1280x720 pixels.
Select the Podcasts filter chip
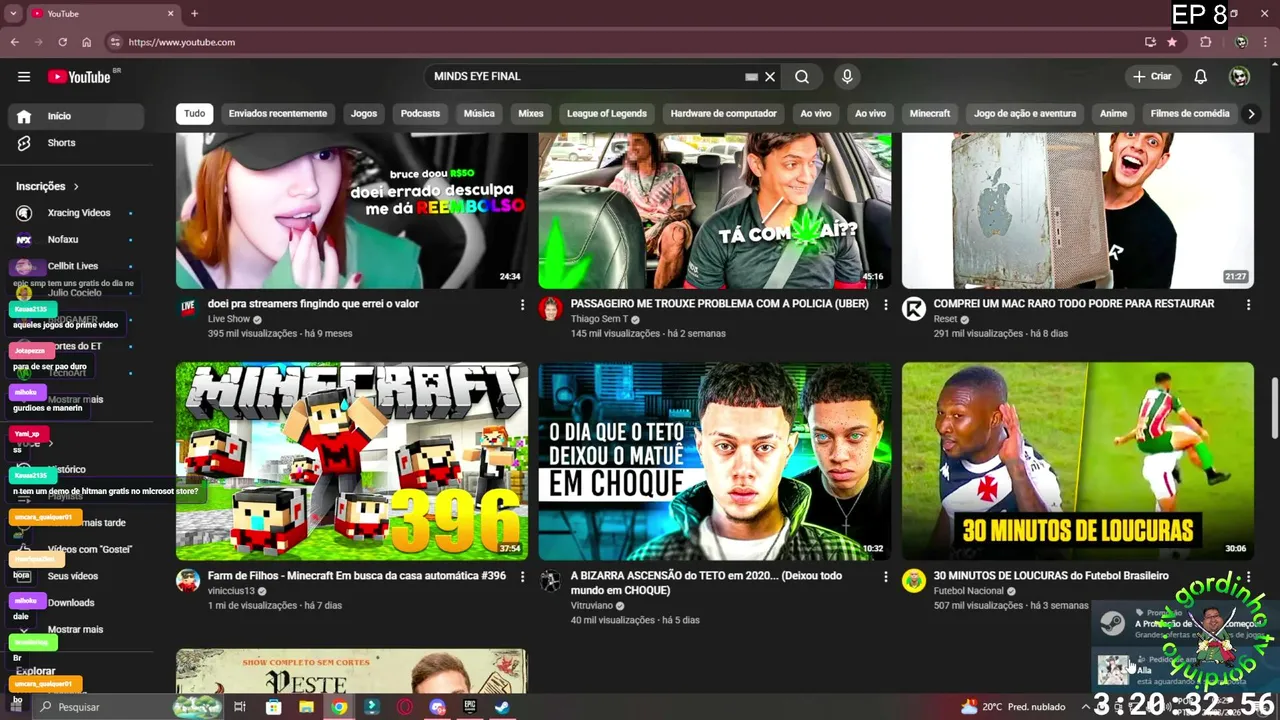click(420, 114)
